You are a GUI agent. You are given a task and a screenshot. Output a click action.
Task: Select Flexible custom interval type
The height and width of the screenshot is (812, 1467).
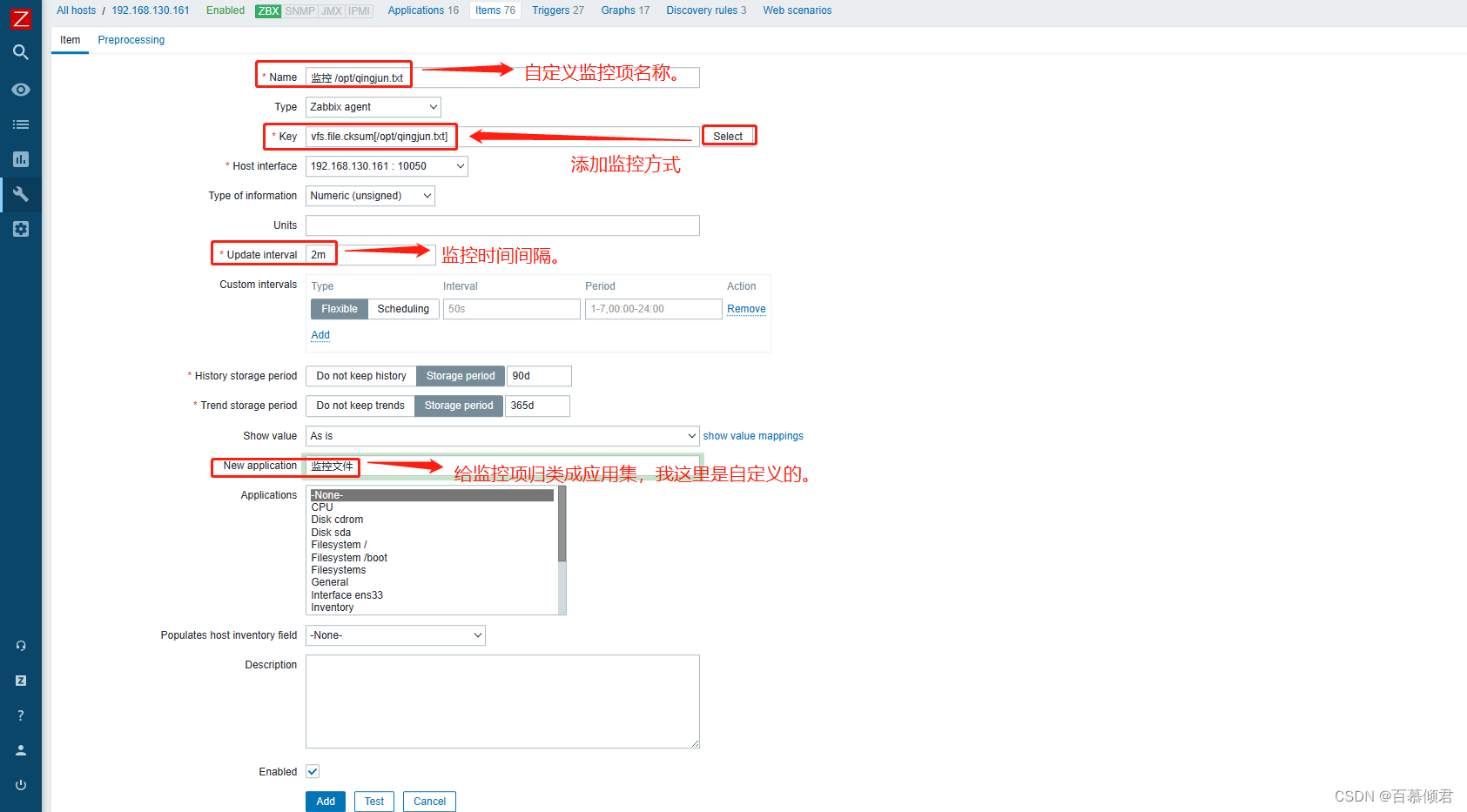(x=340, y=309)
